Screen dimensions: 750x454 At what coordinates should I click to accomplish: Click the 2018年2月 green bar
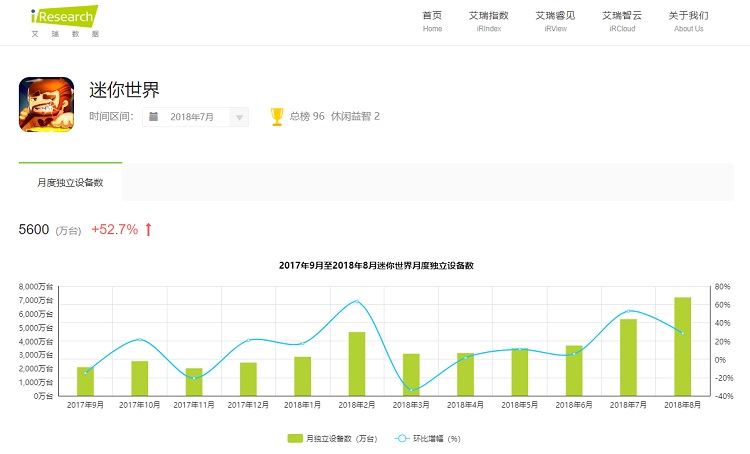pos(357,364)
